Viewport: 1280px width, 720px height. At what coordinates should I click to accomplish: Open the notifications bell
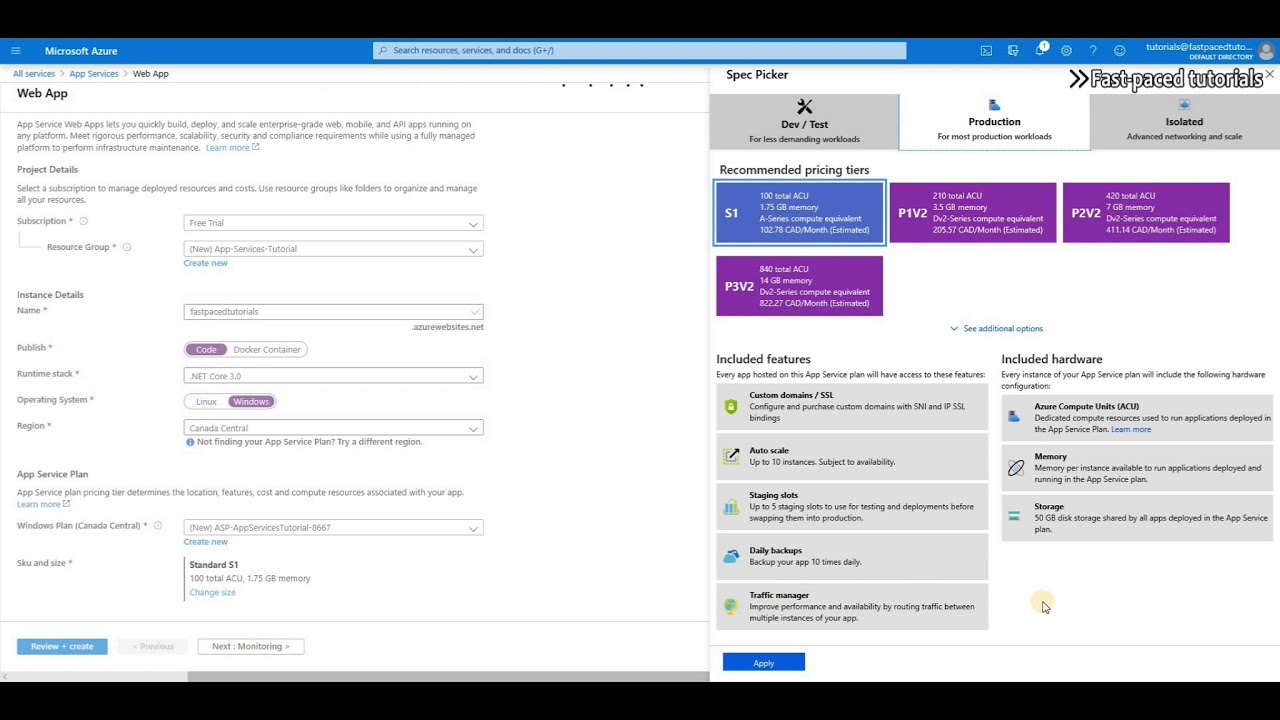1040,50
